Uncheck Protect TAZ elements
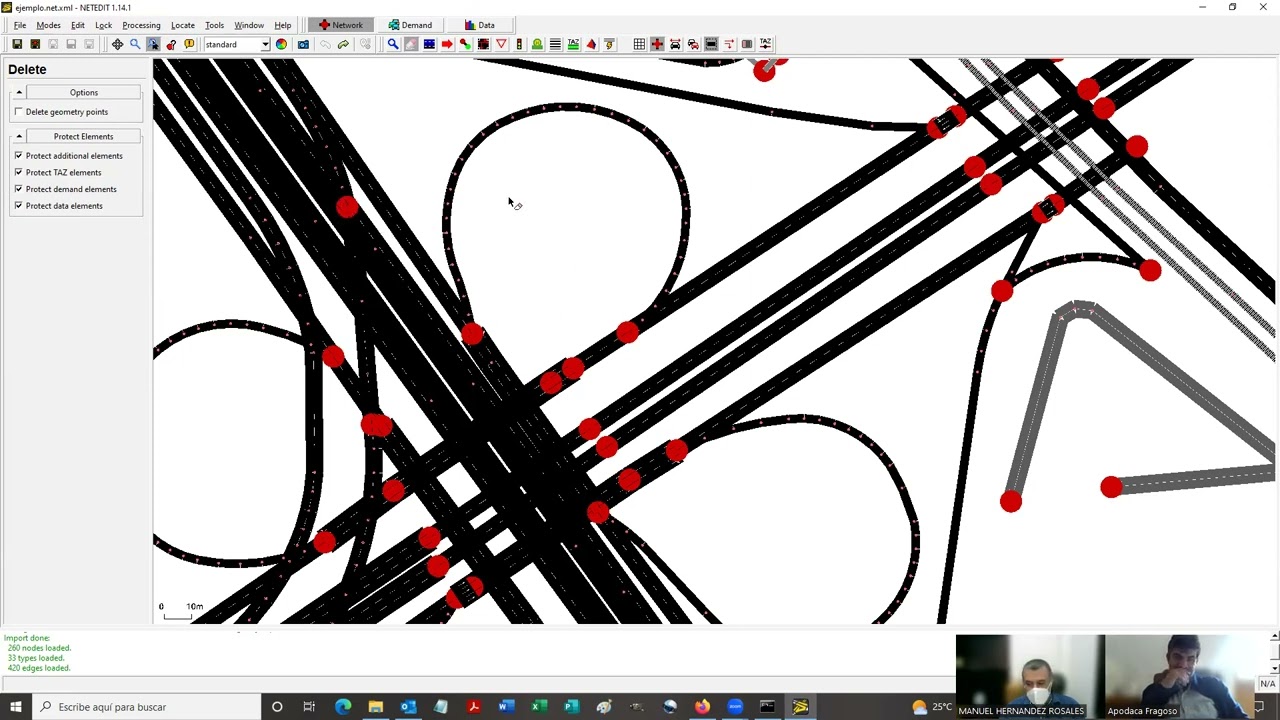Image resolution: width=1280 pixels, height=720 pixels. 18,172
